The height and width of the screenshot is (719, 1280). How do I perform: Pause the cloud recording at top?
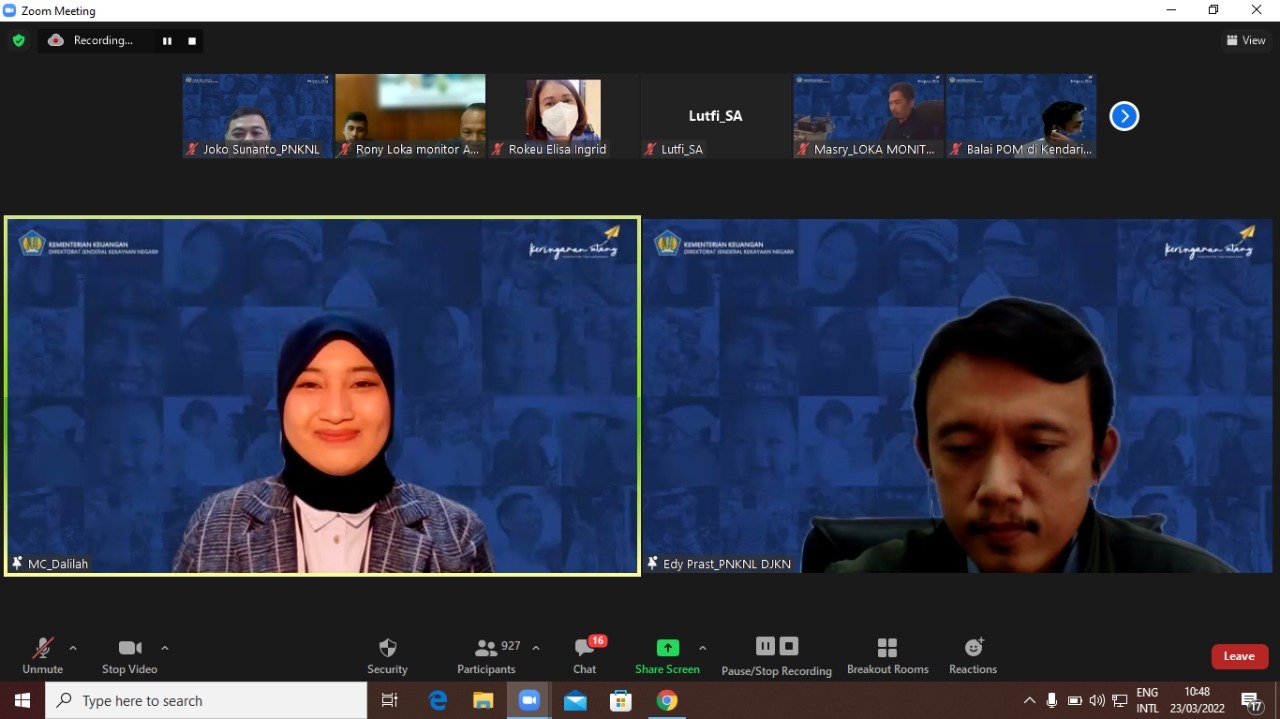coord(167,41)
